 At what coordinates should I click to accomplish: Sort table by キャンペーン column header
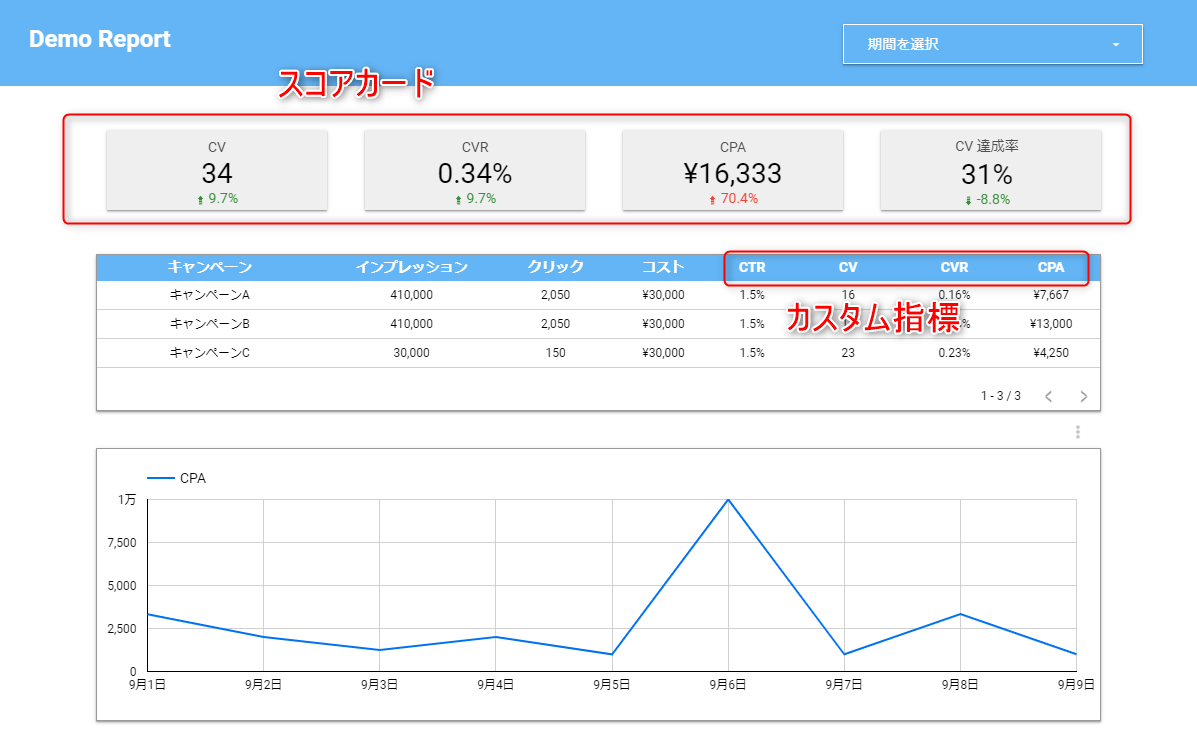(209, 267)
